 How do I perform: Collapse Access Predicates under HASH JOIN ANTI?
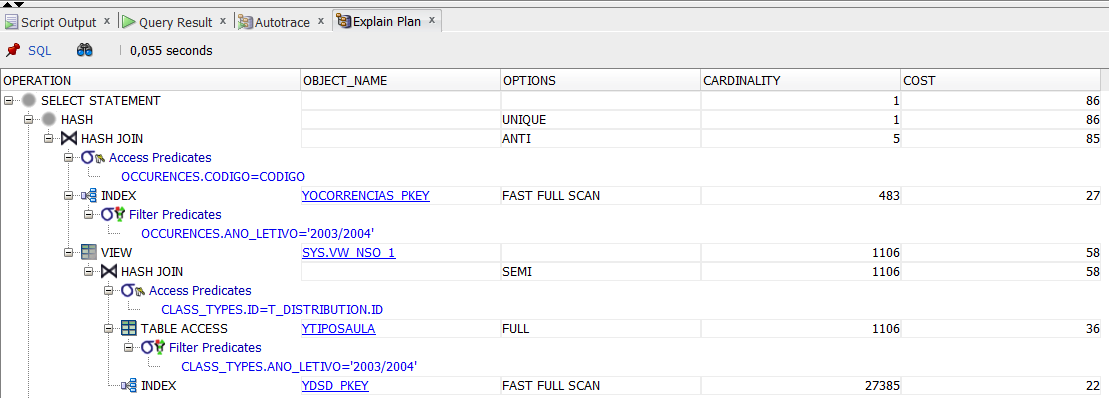click(69, 158)
